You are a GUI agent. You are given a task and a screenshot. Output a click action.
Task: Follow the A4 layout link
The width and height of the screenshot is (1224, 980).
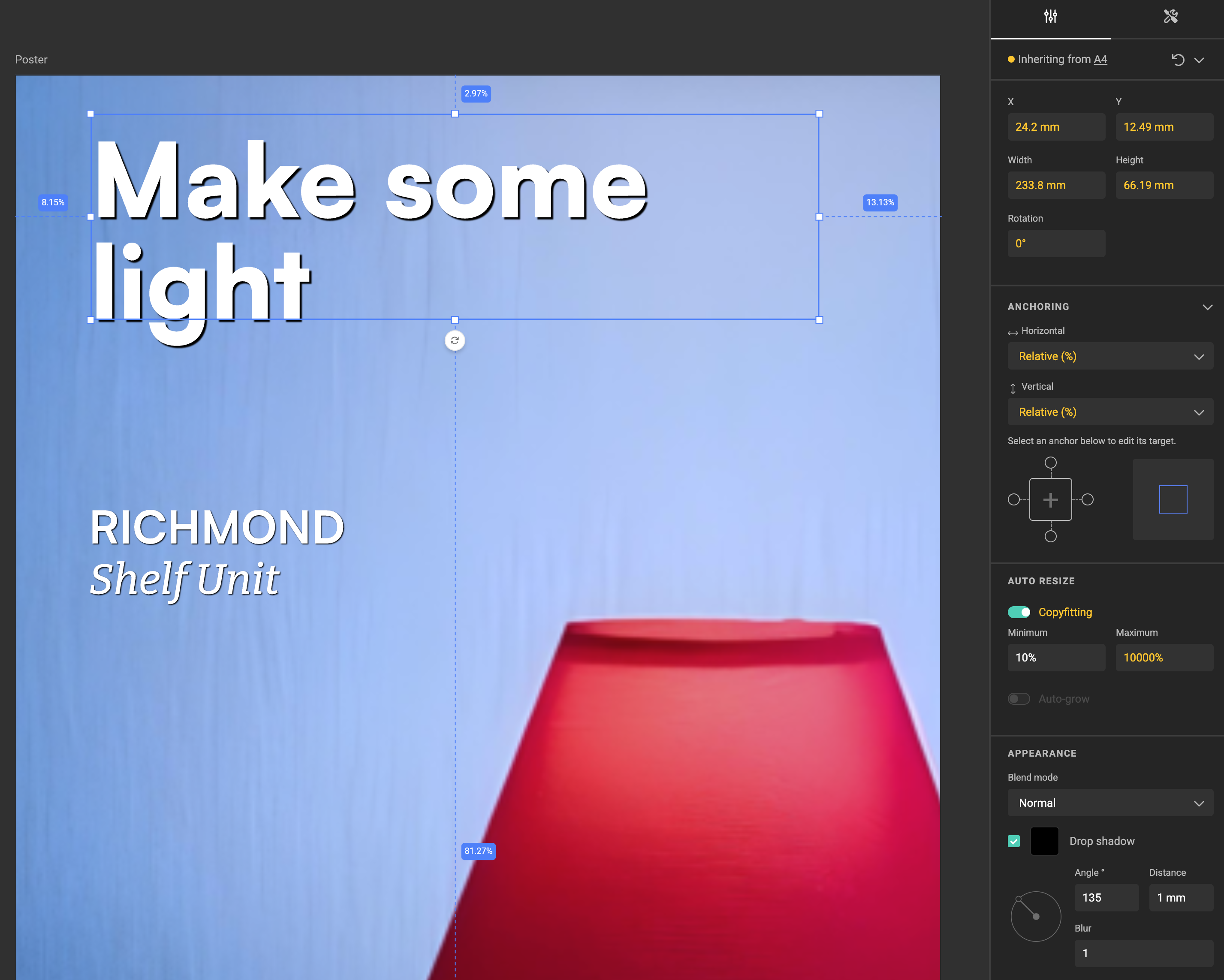1100,60
